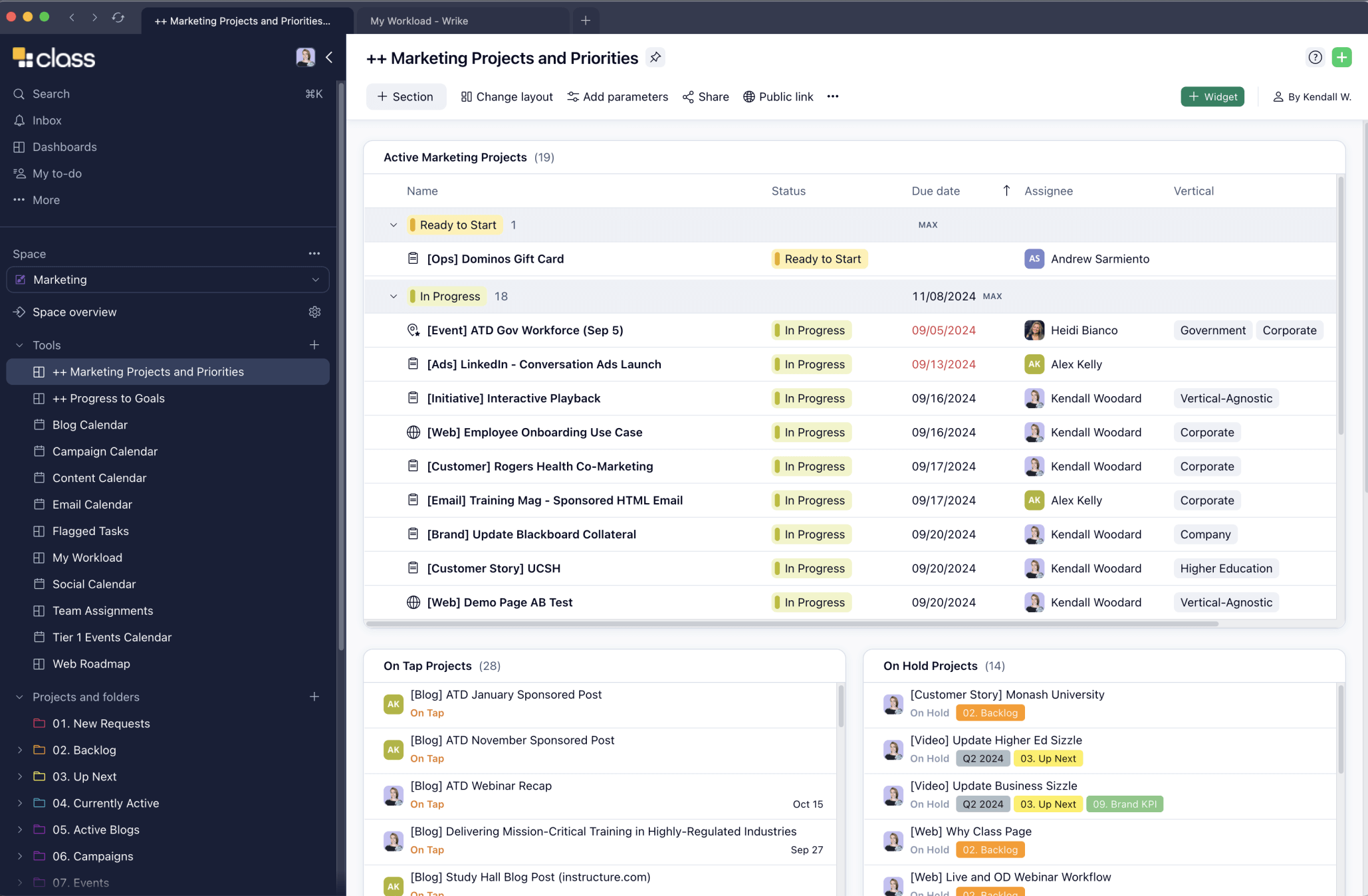Click the In Progress status of Interactive Playback
Screen dimensions: 1368x896
point(812,398)
